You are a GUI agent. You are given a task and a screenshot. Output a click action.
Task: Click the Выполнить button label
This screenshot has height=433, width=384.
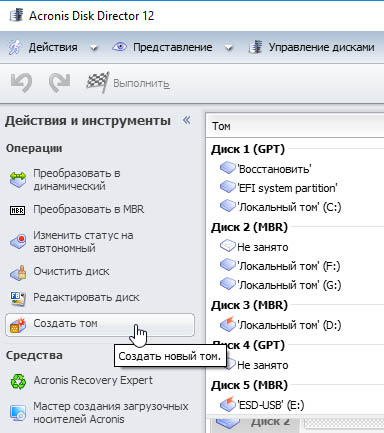coord(141,83)
